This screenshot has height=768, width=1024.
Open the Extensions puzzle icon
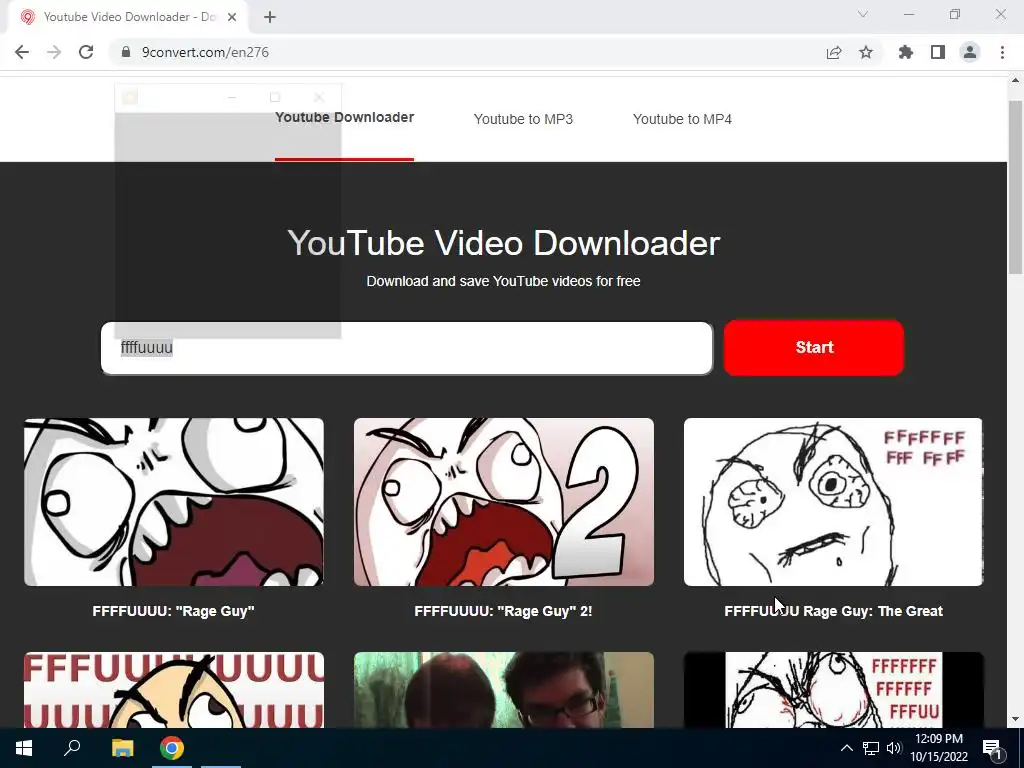pyautogui.click(x=906, y=52)
